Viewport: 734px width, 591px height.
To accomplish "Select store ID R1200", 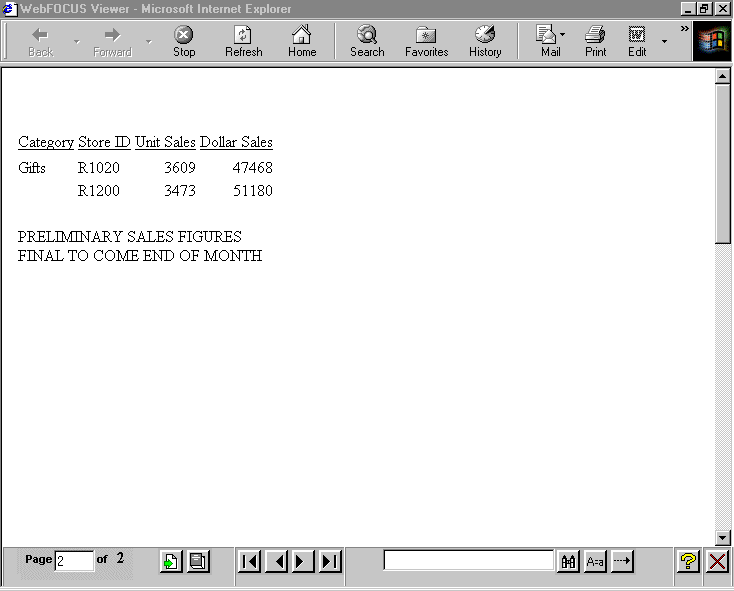I will click(99, 190).
